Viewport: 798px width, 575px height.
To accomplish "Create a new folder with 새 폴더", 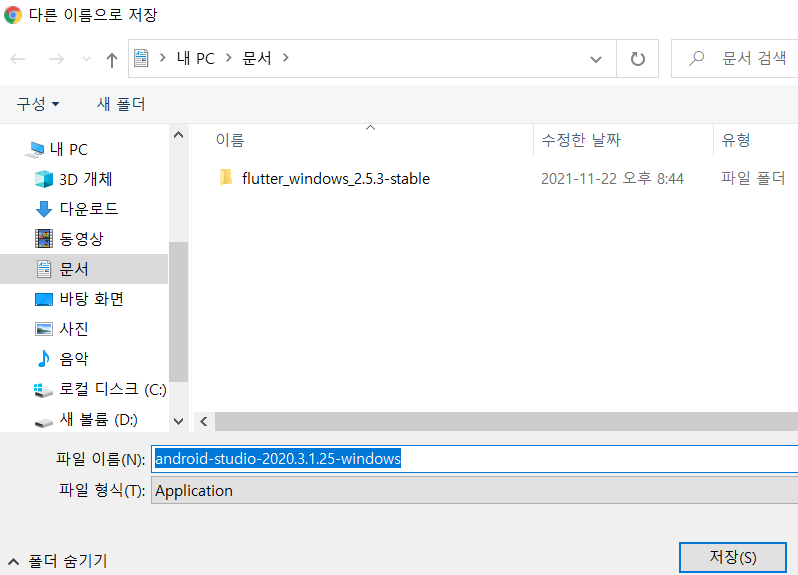I will (121, 104).
